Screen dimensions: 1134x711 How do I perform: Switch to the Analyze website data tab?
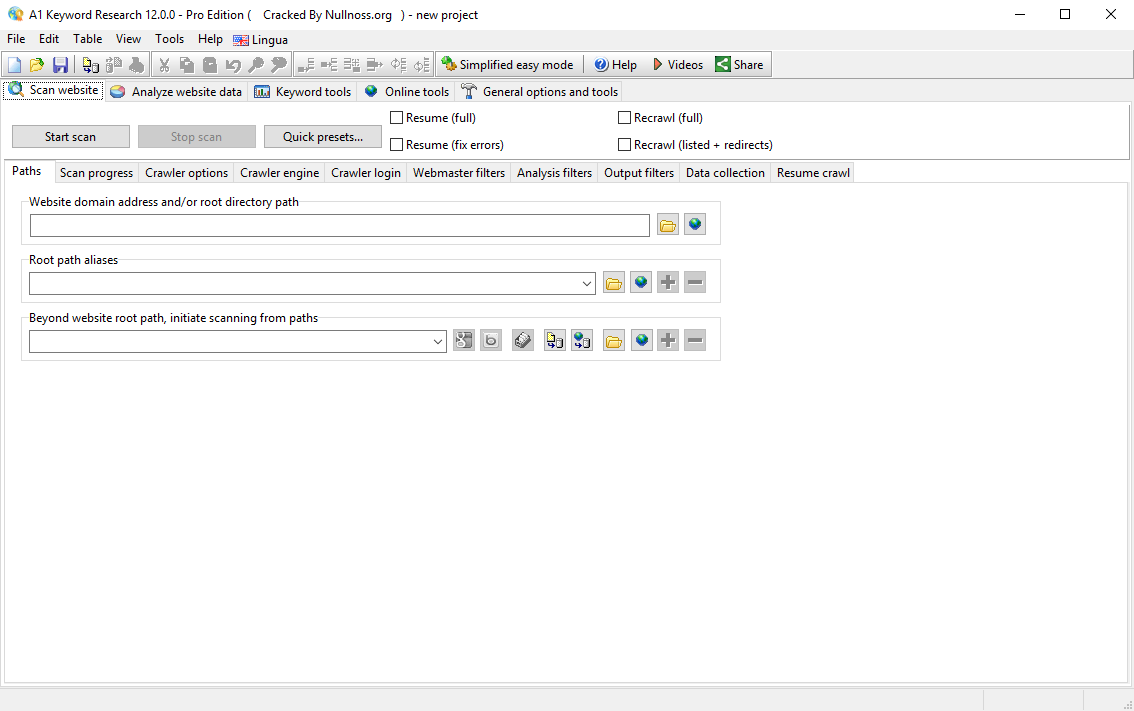(x=178, y=92)
